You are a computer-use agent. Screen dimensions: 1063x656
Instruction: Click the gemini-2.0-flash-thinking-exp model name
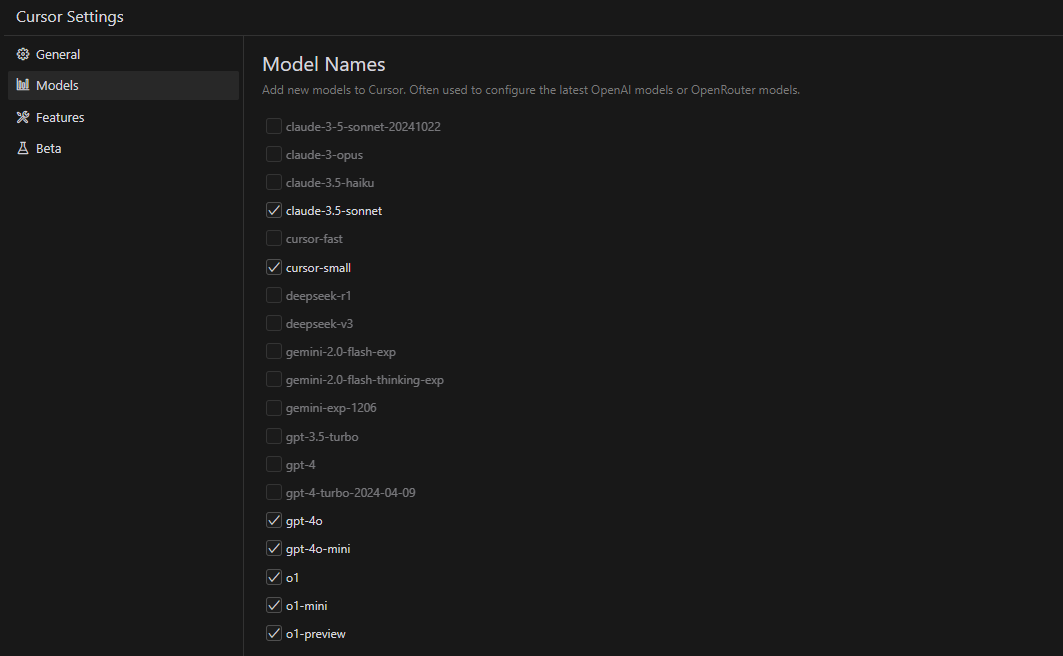tap(365, 380)
